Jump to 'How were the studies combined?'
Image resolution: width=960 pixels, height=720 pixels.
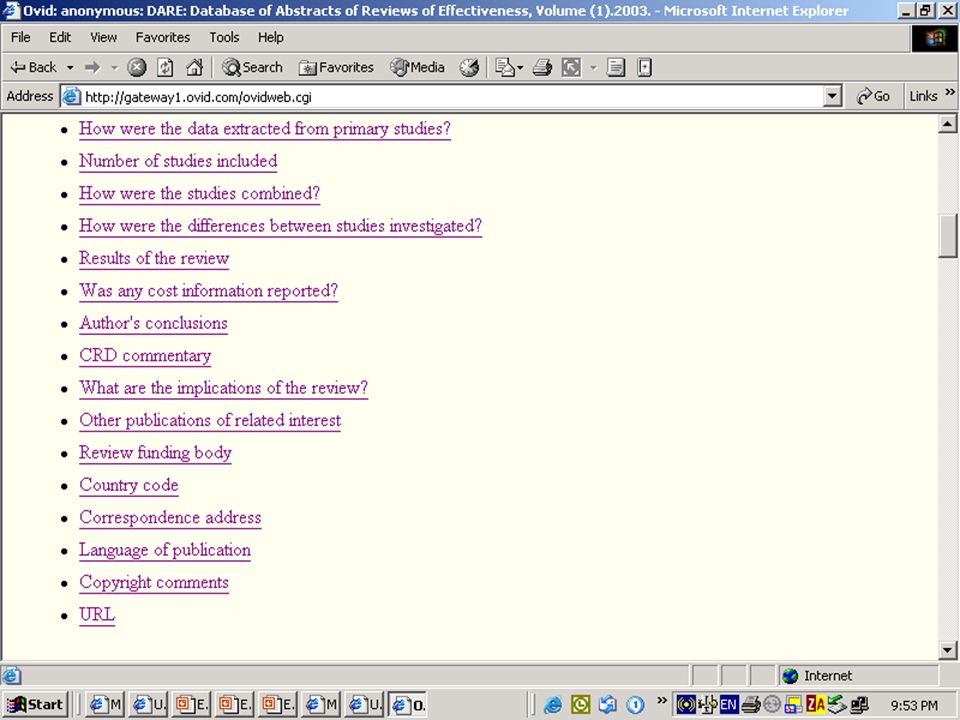[x=200, y=194]
